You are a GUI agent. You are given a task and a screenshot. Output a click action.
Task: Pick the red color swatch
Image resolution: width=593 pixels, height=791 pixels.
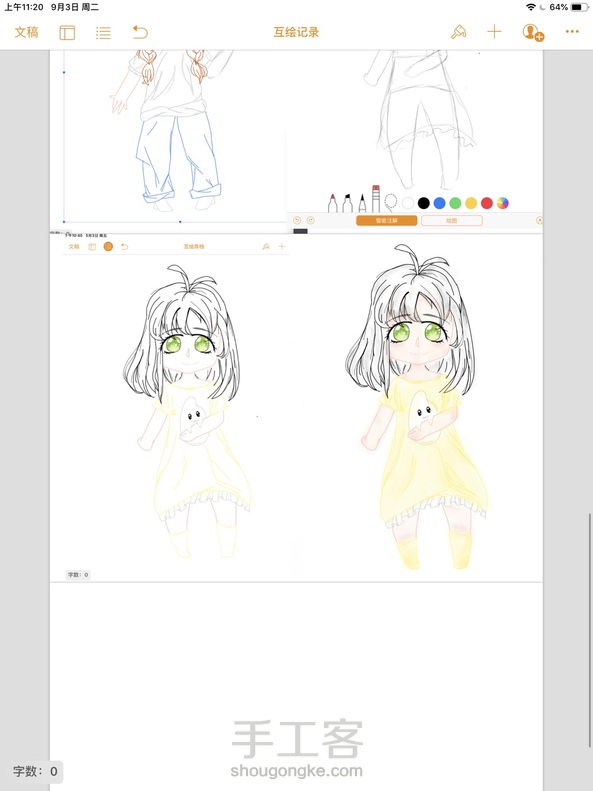[487, 203]
